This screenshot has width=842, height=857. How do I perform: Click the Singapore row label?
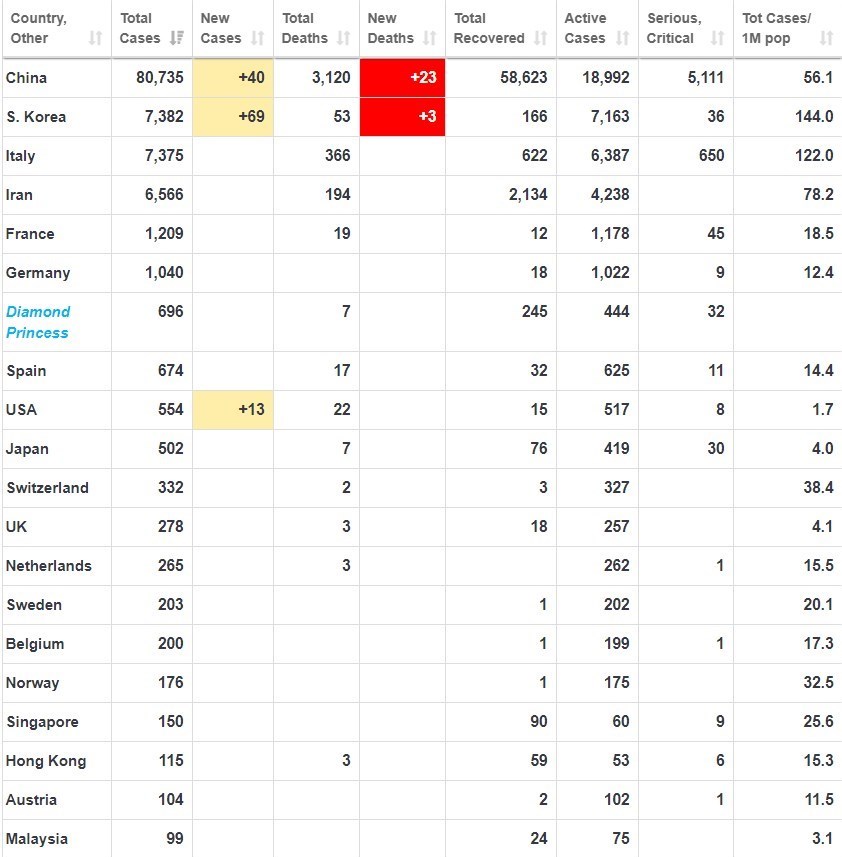[x=41, y=722]
